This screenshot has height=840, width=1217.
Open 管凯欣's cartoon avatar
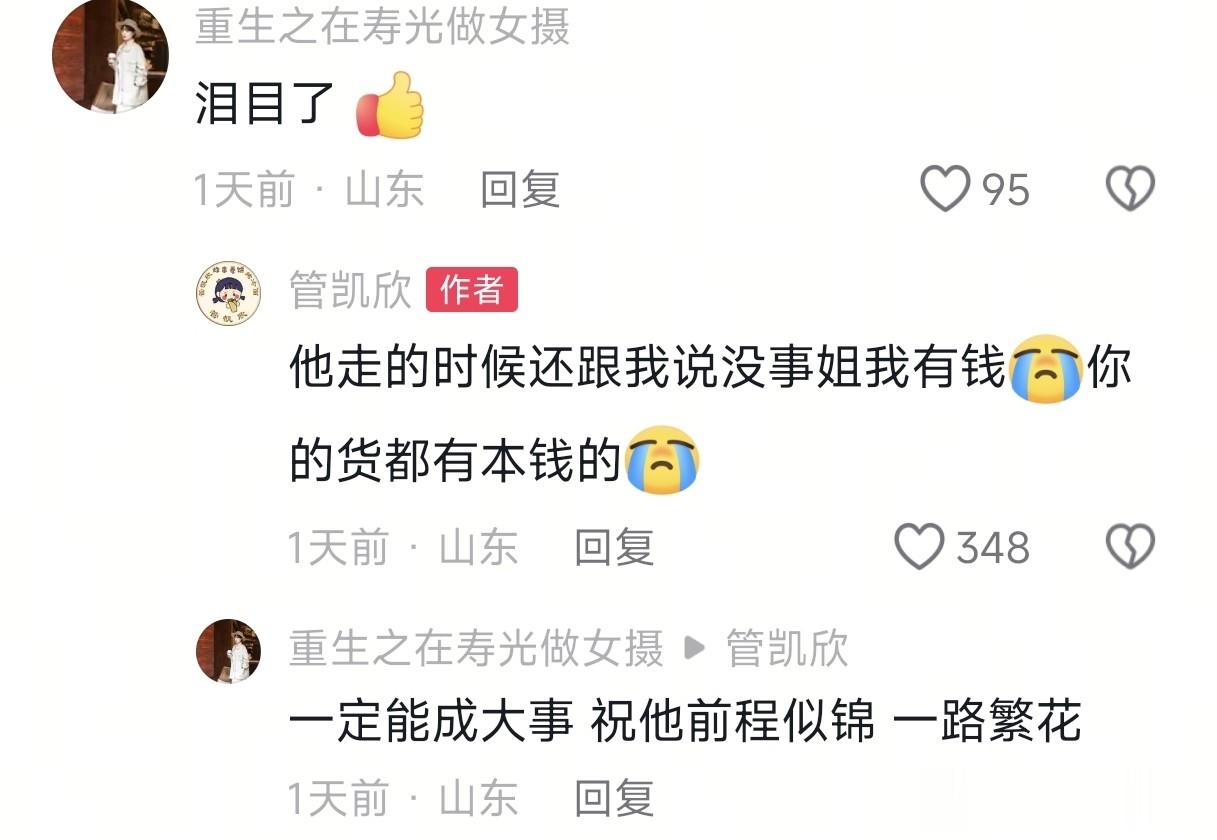(228, 293)
